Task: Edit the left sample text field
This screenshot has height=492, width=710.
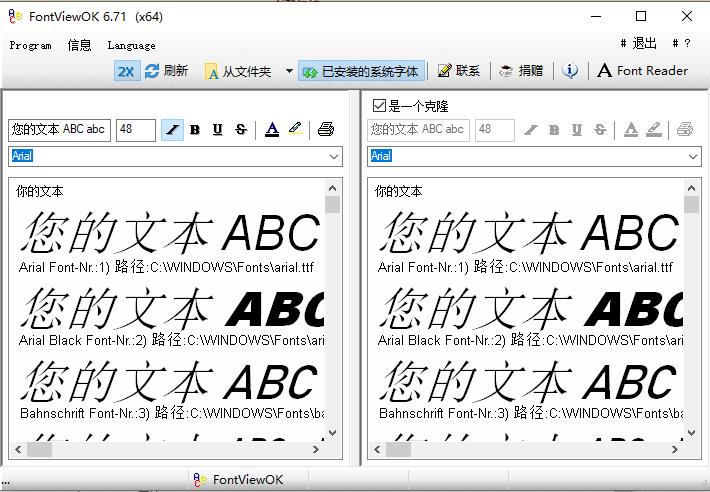Action: (x=59, y=130)
